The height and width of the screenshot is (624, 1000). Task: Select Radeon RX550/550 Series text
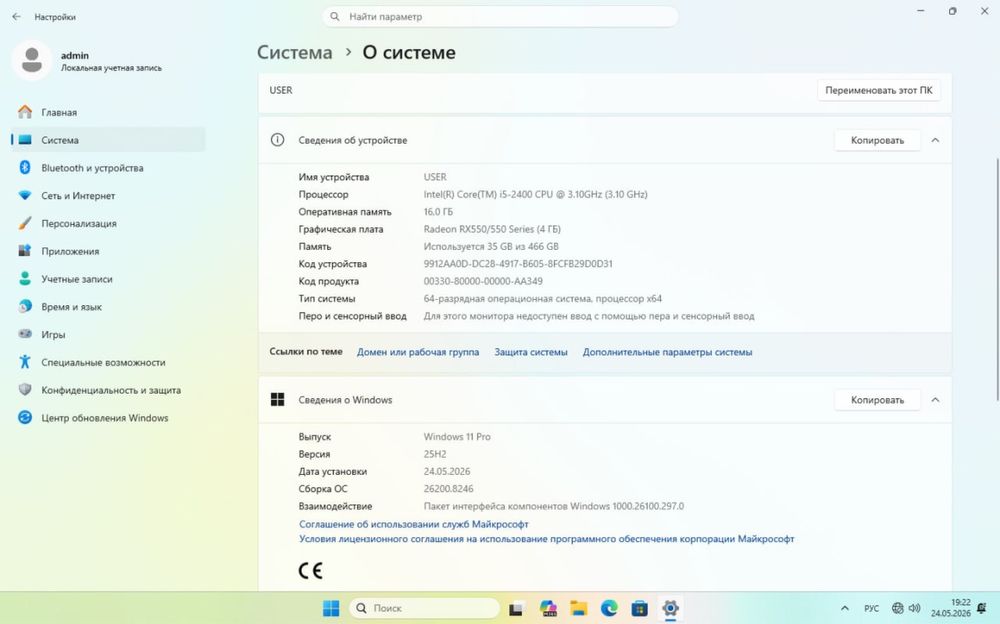492,229
